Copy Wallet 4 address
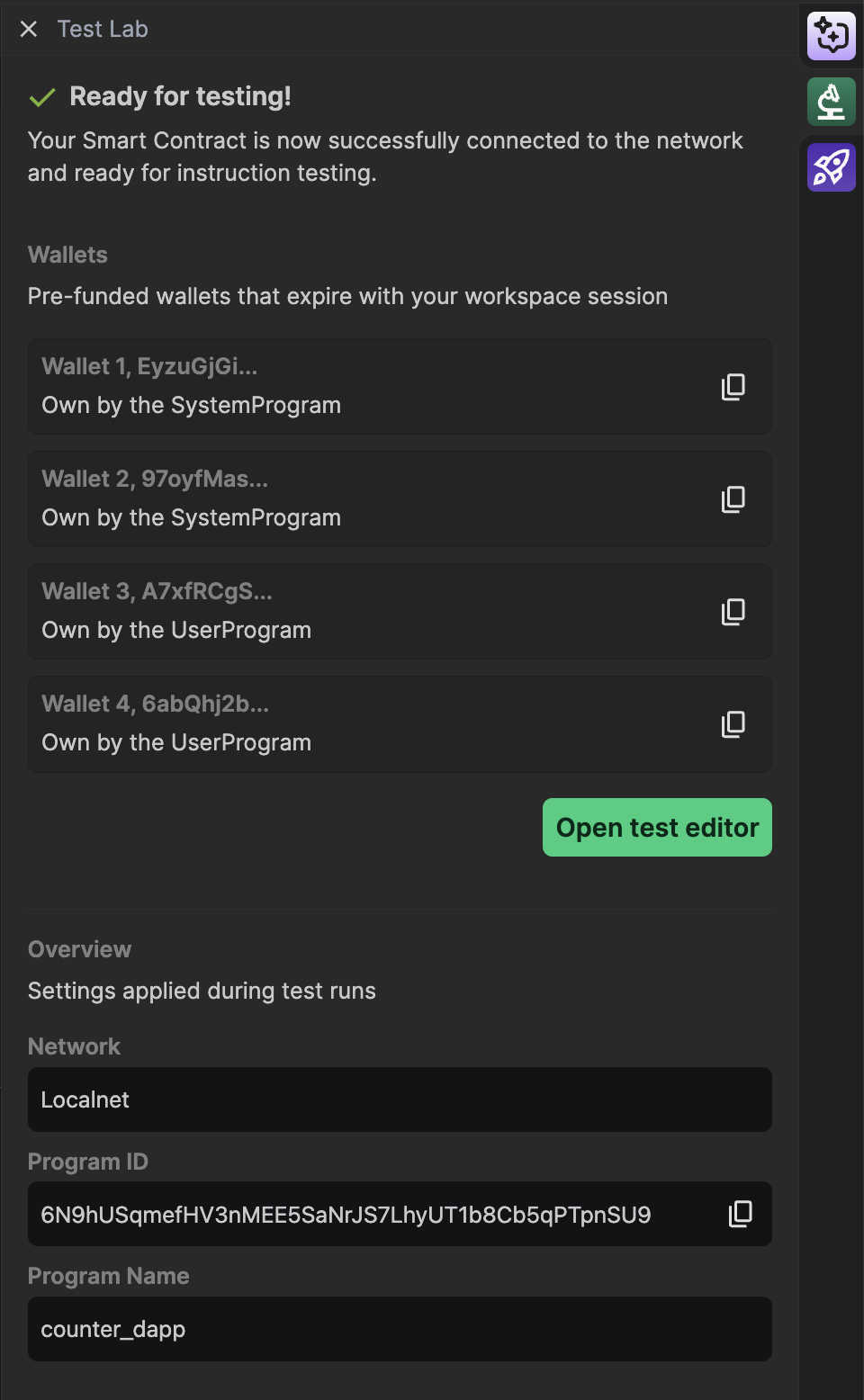 click(x=733, y=724)
